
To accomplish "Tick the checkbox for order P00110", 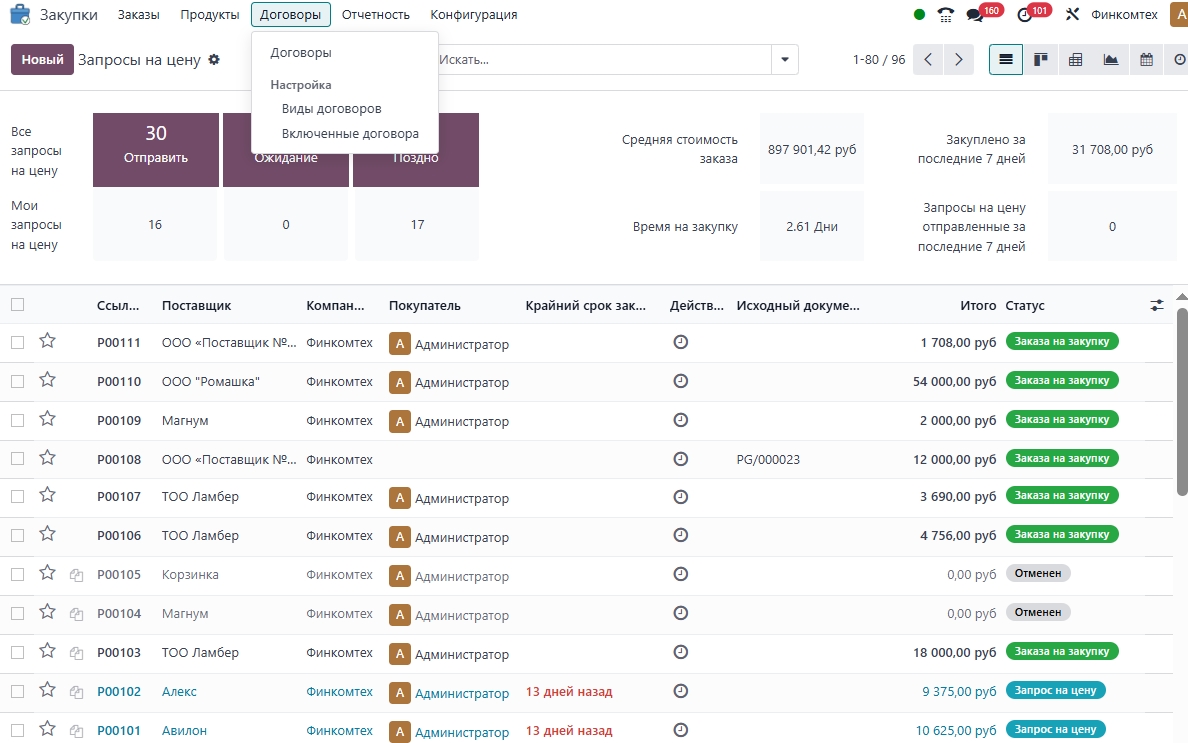I will point(17,382).
